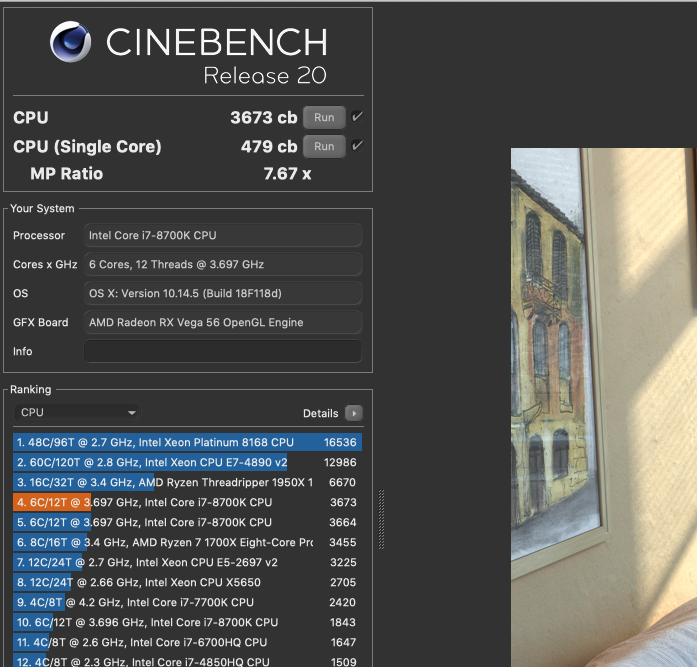
Task: Select ranking row 5 i7-8700K scoring 3664
Action: tap(187, 522)
